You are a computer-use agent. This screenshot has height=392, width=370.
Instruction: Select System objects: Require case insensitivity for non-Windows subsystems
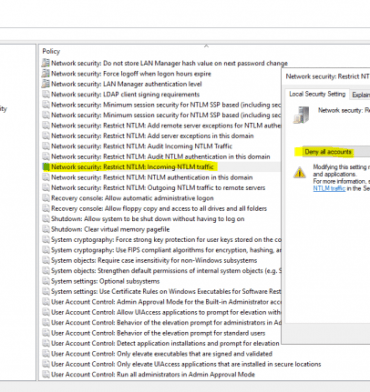(x=154, y=260)
